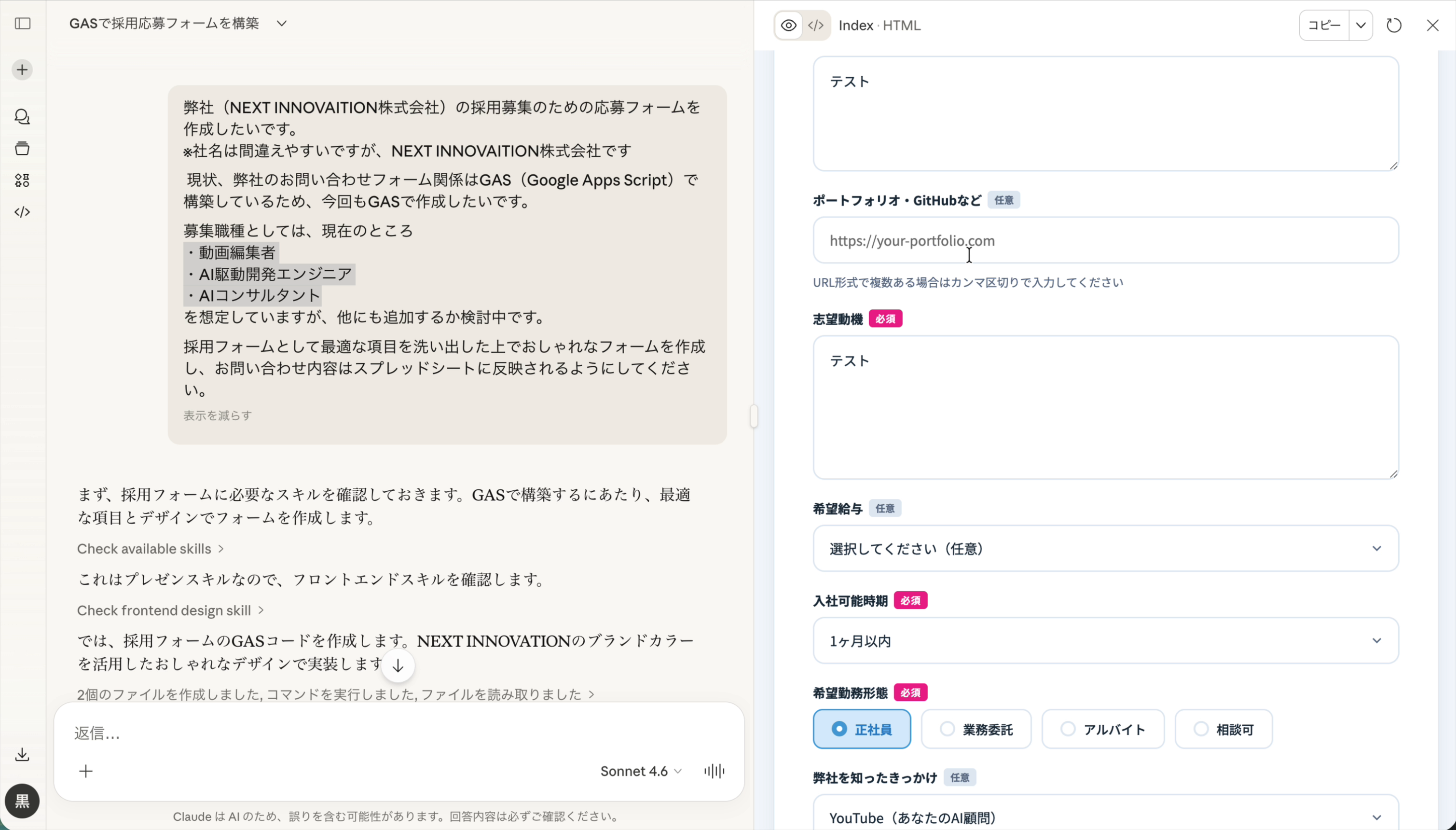Click the downloads icon at the sidebar bottom
Screen dimensions: 1456x830
(22, 755)
